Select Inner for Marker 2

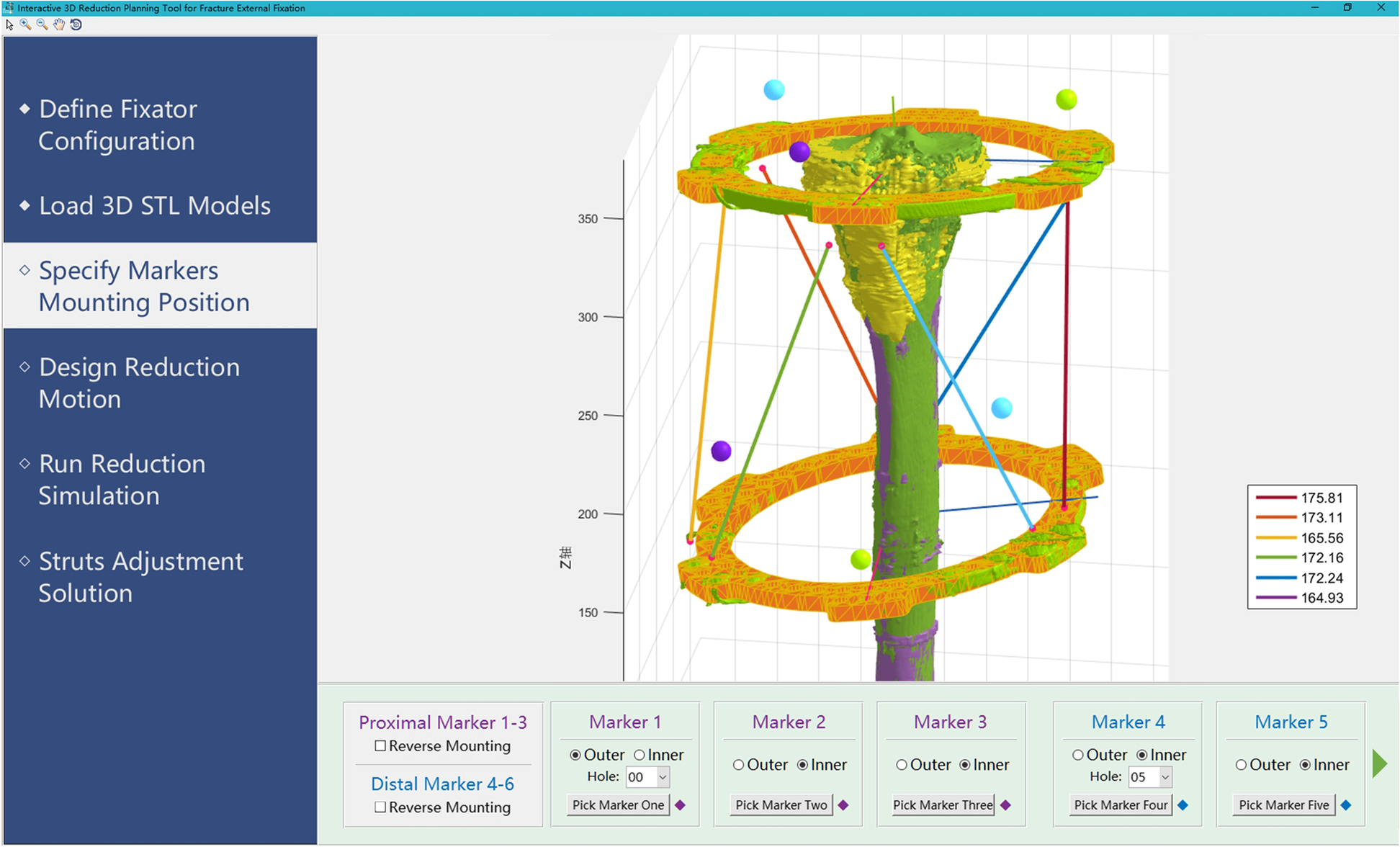(802, 765)
